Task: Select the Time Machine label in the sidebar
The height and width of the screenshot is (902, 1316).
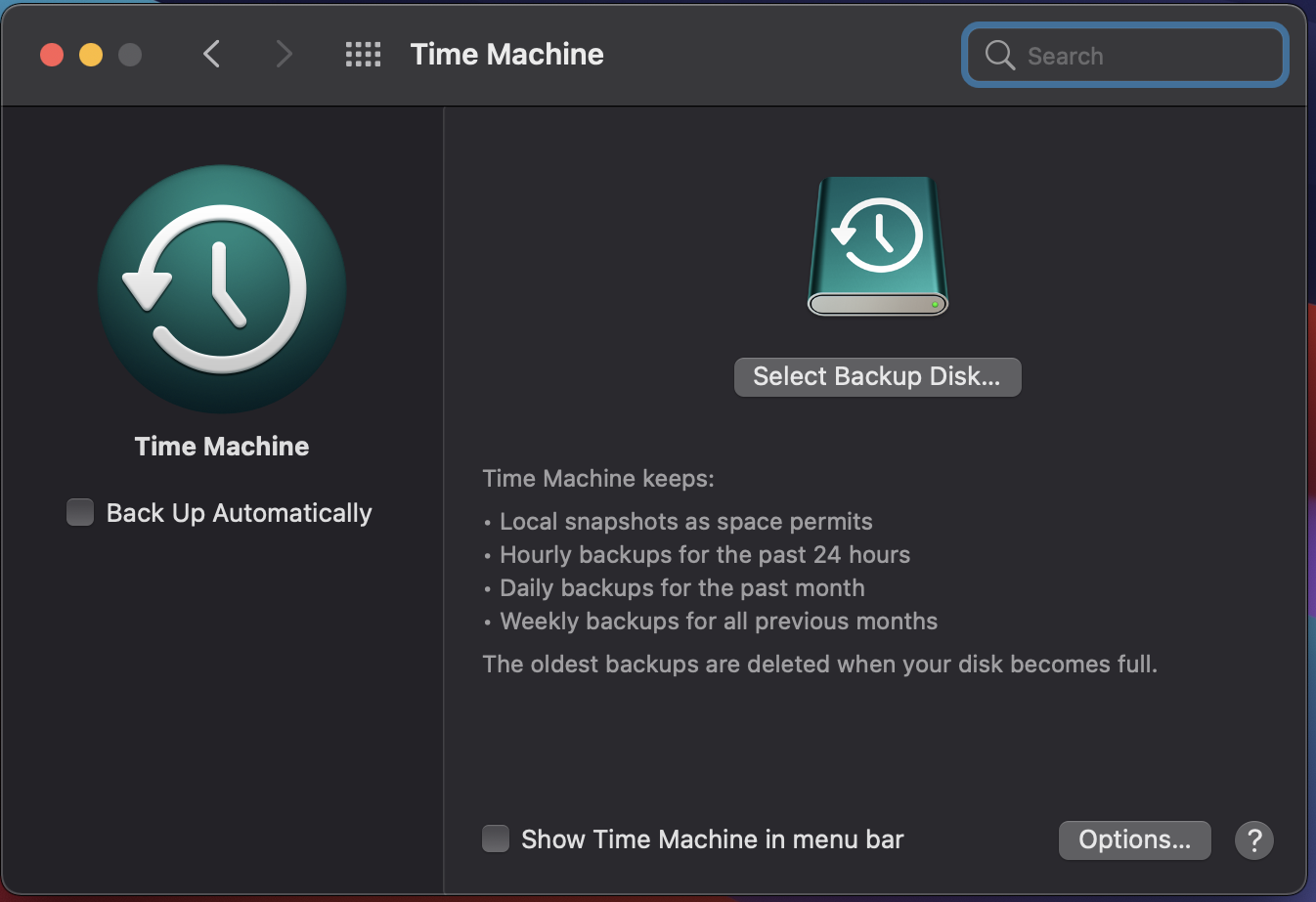Action: click(x=221, y=447)
